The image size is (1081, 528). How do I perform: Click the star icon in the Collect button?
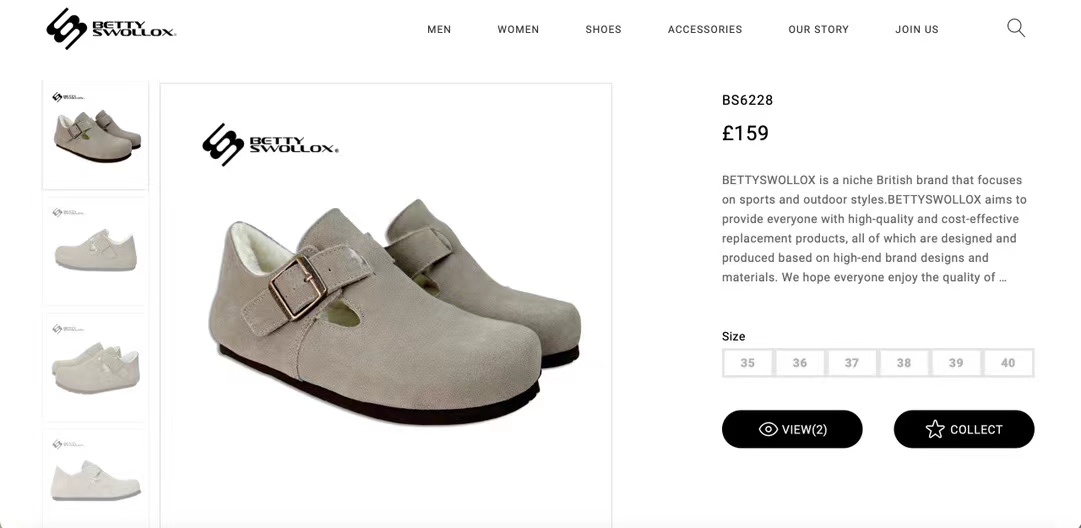935,429
